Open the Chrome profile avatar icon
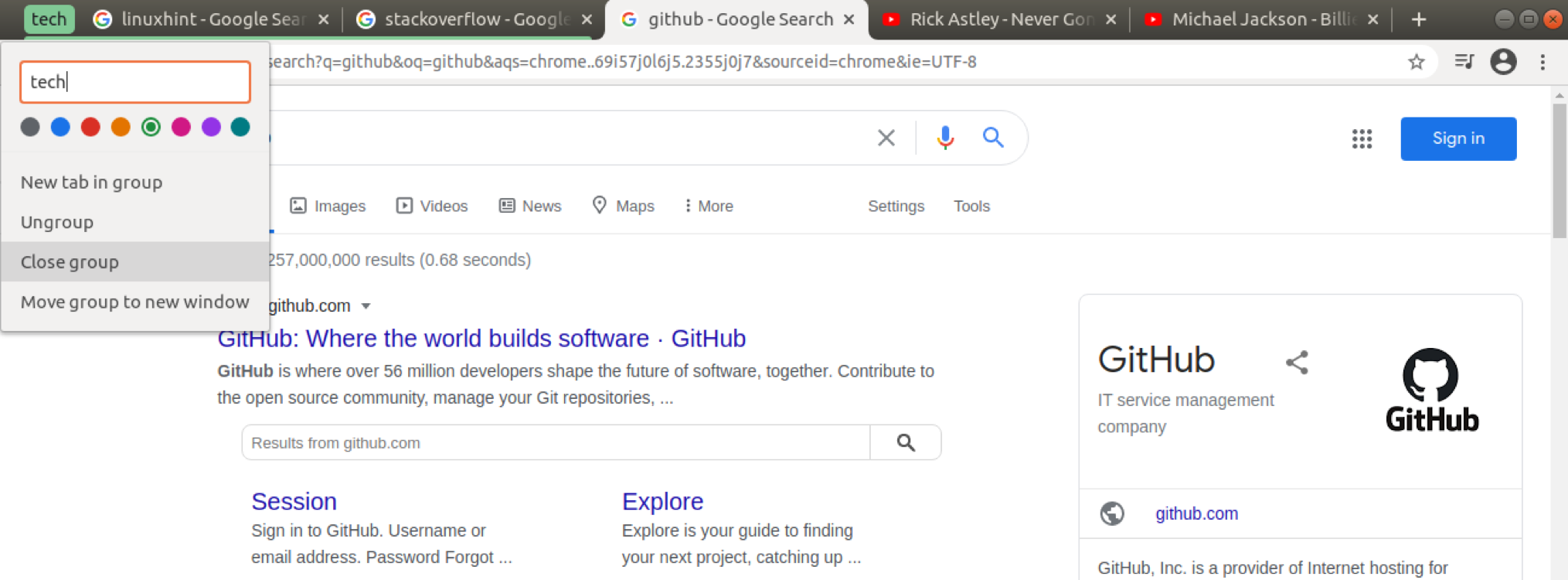Viewport: 1568px width, 580px height. click(1503, 62)
